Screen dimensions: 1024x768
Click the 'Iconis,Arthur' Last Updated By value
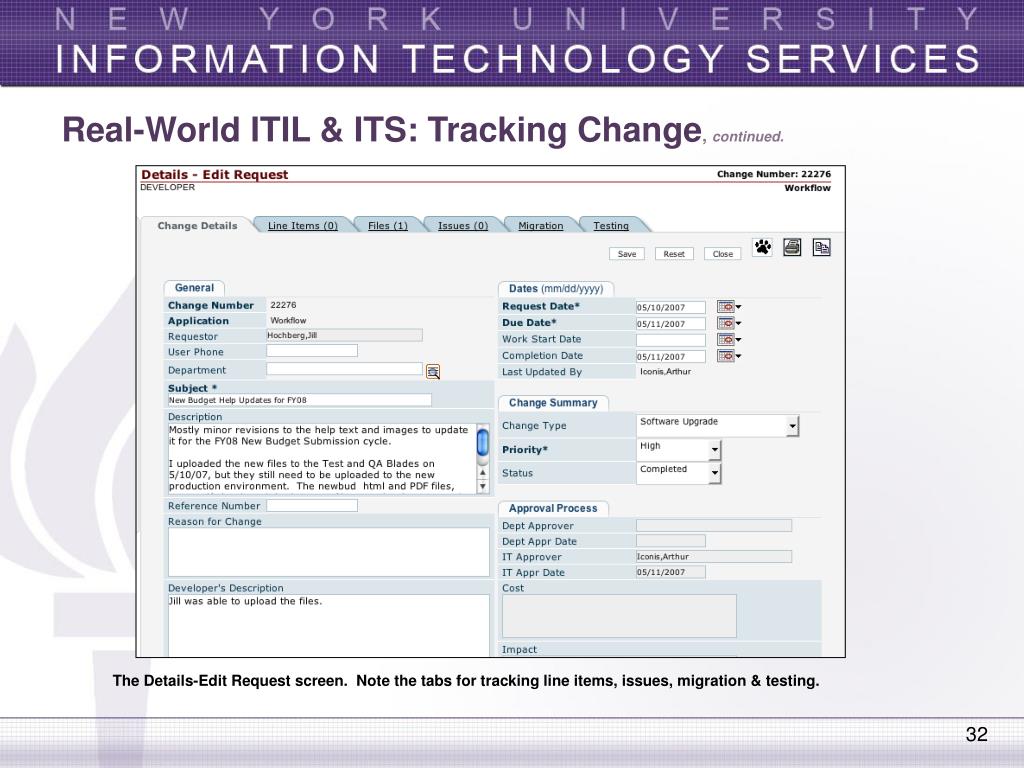tap(665, 372)
